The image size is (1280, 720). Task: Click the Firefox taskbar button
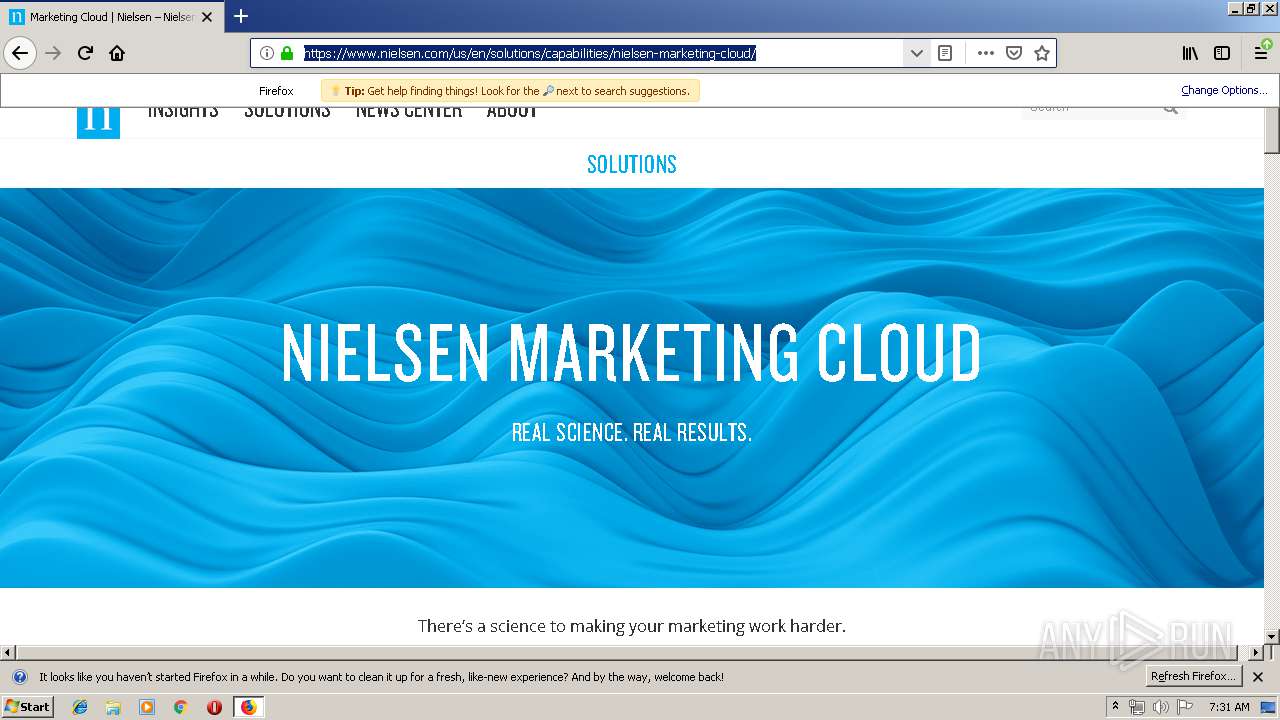(x=248, y=707)
